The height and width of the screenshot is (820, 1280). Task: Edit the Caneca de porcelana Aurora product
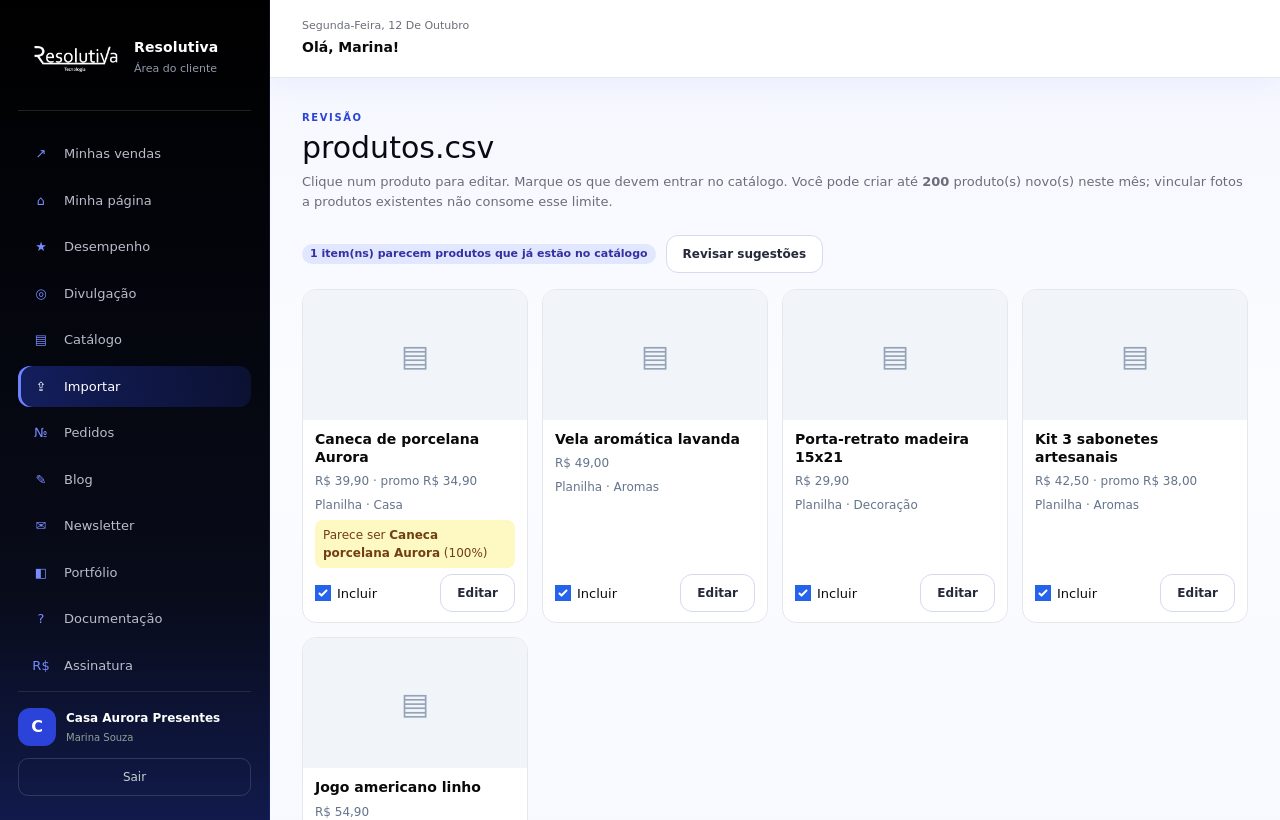point(477,593)
